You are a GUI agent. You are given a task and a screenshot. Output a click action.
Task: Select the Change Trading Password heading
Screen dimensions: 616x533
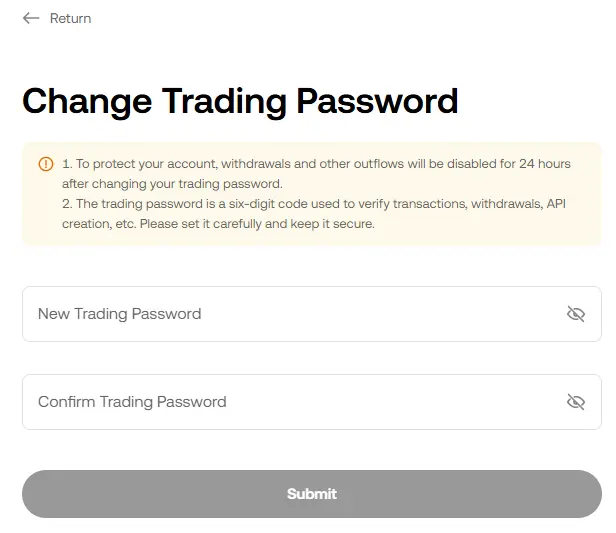pyautogui.click(x=240, y=101)
